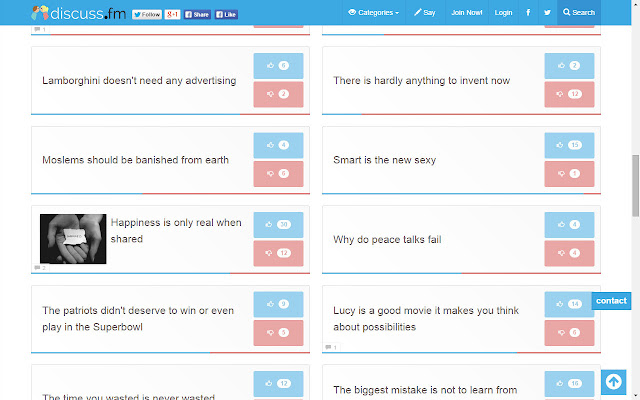Open 'Lamborghini doesn't need any advertising' topic
The image size is (640, 400).
click(x=139, y=80)
